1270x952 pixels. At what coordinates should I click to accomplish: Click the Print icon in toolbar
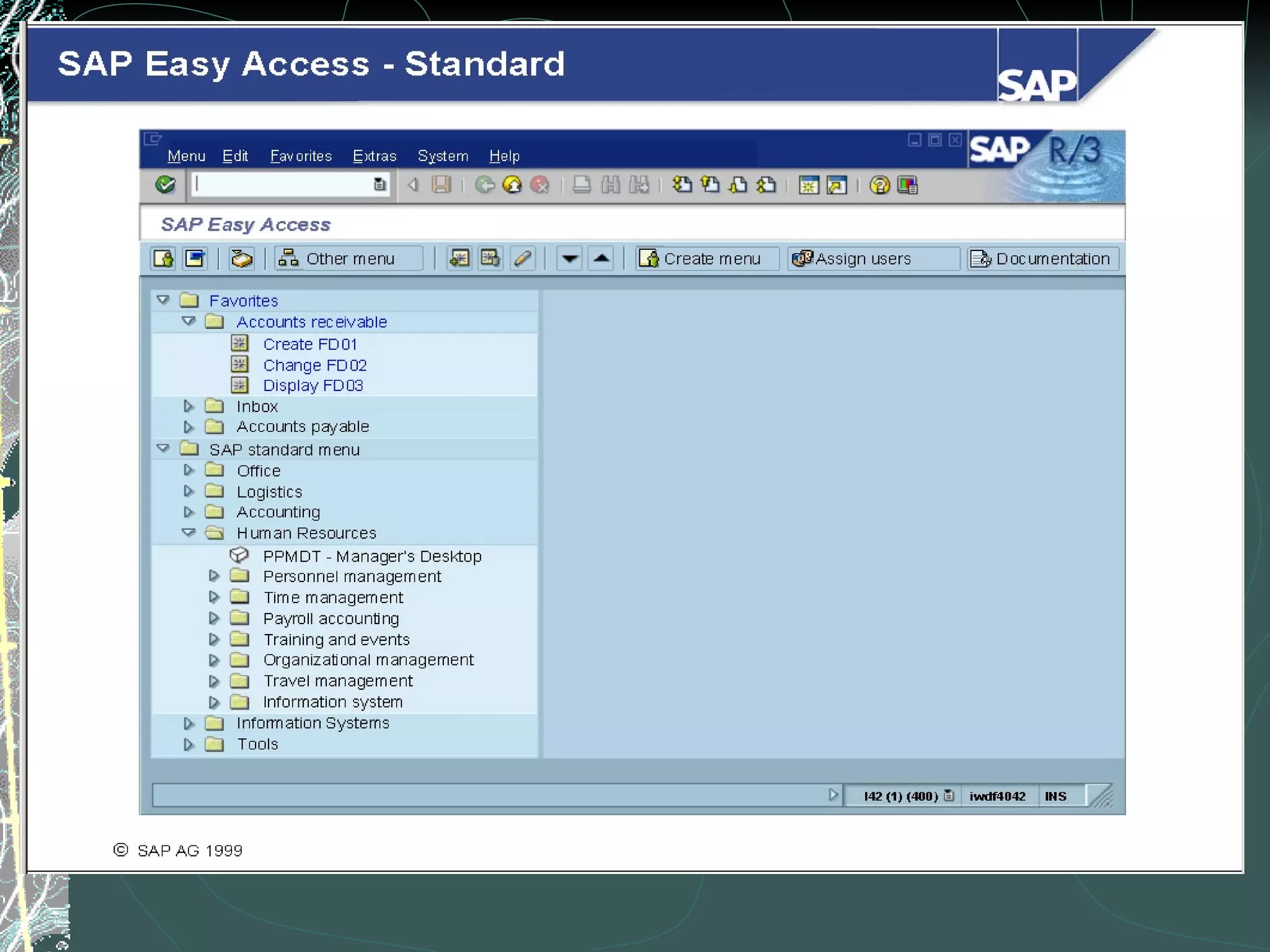(581, 185)
